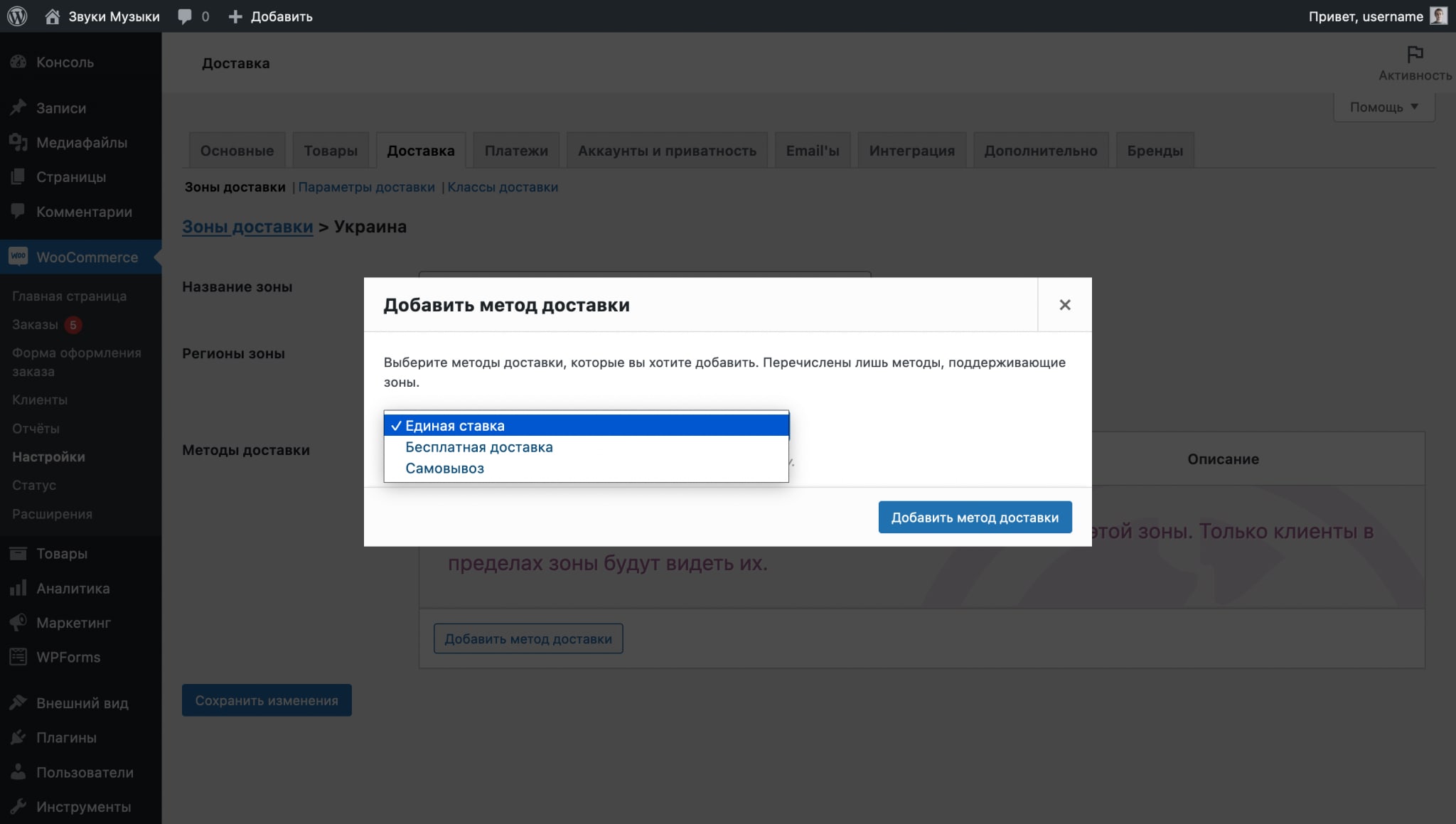Click the Консоль dashboard icon

[18, 62]
